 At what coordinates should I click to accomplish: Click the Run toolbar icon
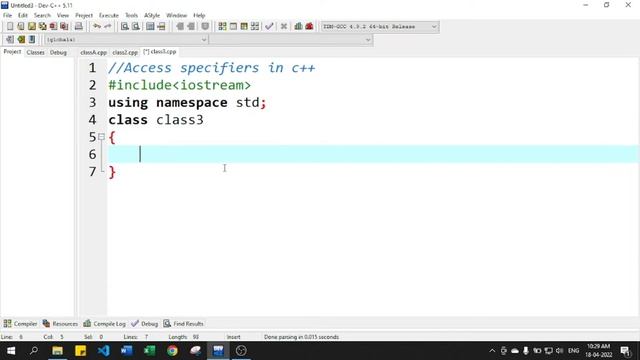click(233, 27)
